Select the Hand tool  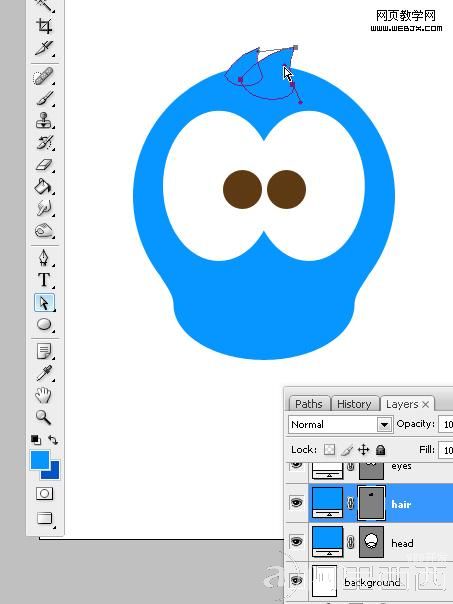tap(44, 395)
